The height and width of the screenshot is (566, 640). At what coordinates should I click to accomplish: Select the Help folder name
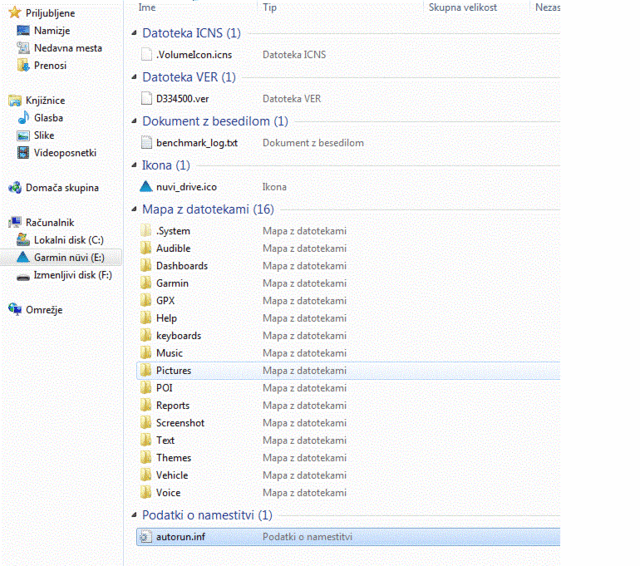(166, 318)
